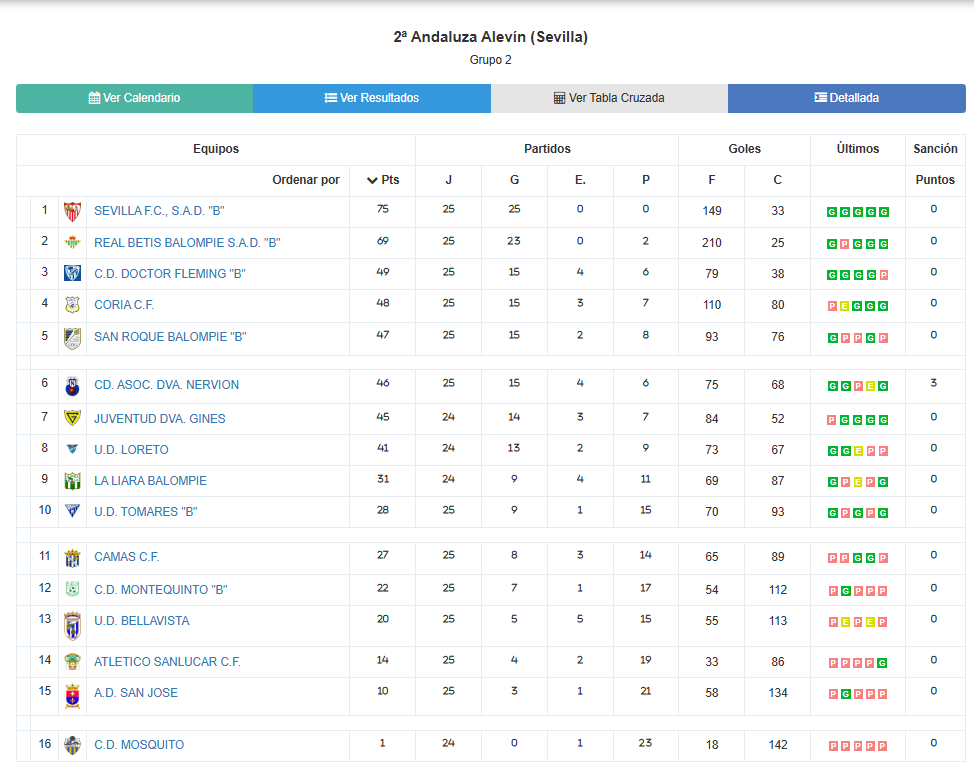This screenshot has height=774, width=974.
Task: Switch to Ver Tabla Cruzada view
Action: [x=609, y=98]
